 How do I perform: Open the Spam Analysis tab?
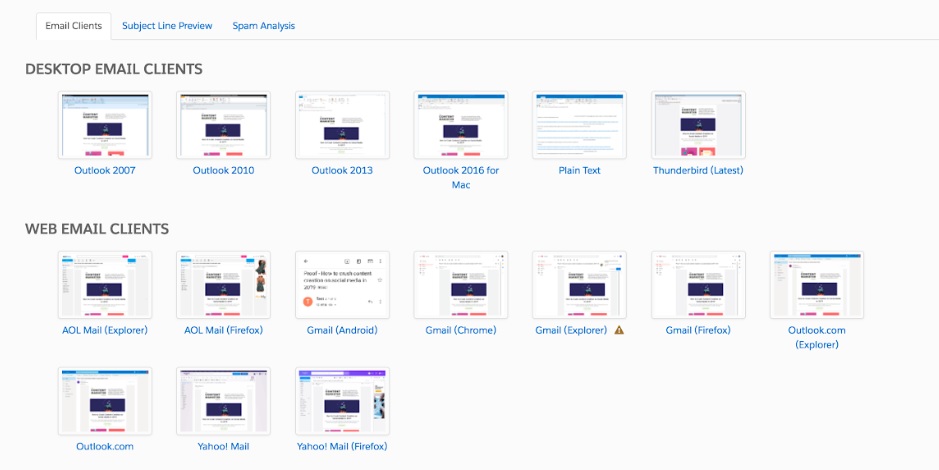click(263, 26)
